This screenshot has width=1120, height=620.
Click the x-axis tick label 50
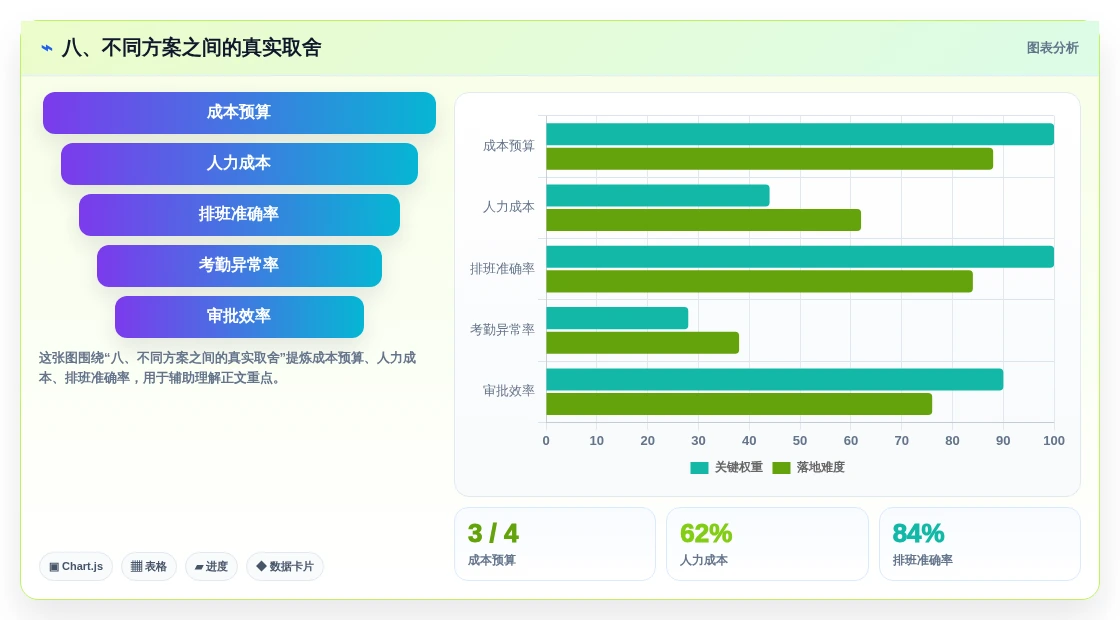pos(800,441)
